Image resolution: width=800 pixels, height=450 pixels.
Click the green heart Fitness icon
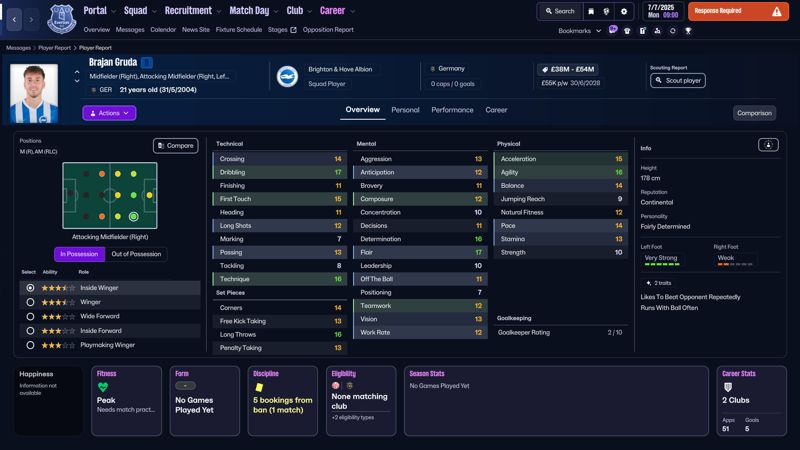click(x=103, y=387)
